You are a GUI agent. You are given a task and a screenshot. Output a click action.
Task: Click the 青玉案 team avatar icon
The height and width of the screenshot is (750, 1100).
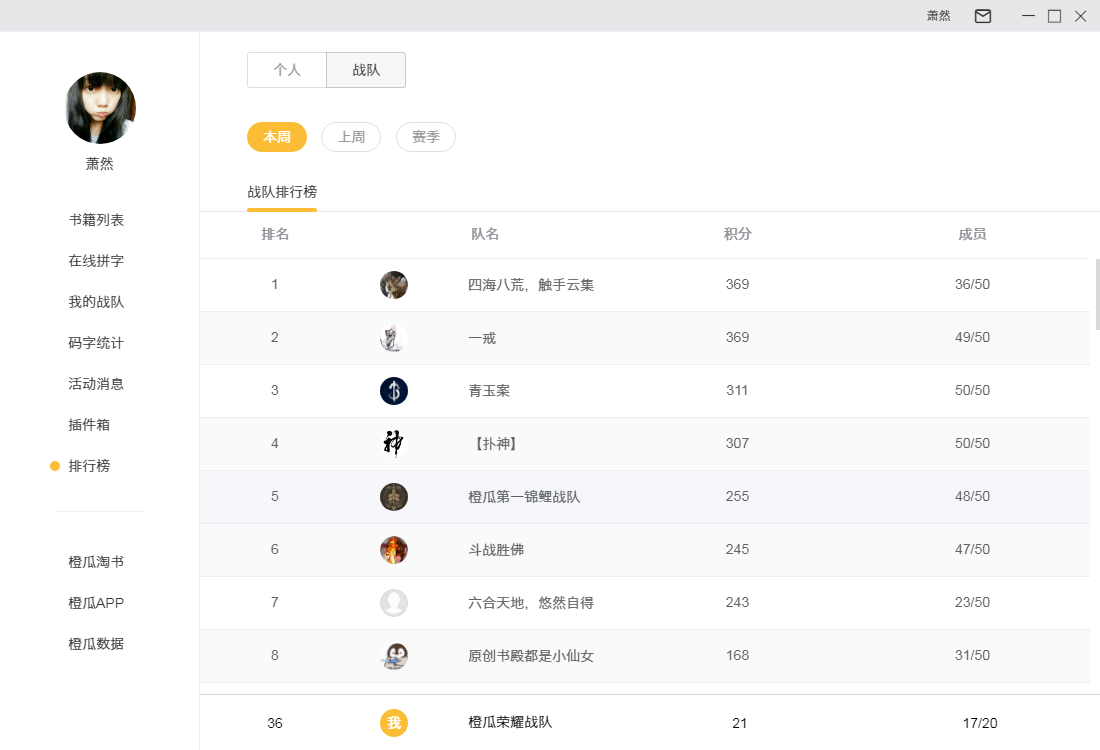[x=394, y=391]
